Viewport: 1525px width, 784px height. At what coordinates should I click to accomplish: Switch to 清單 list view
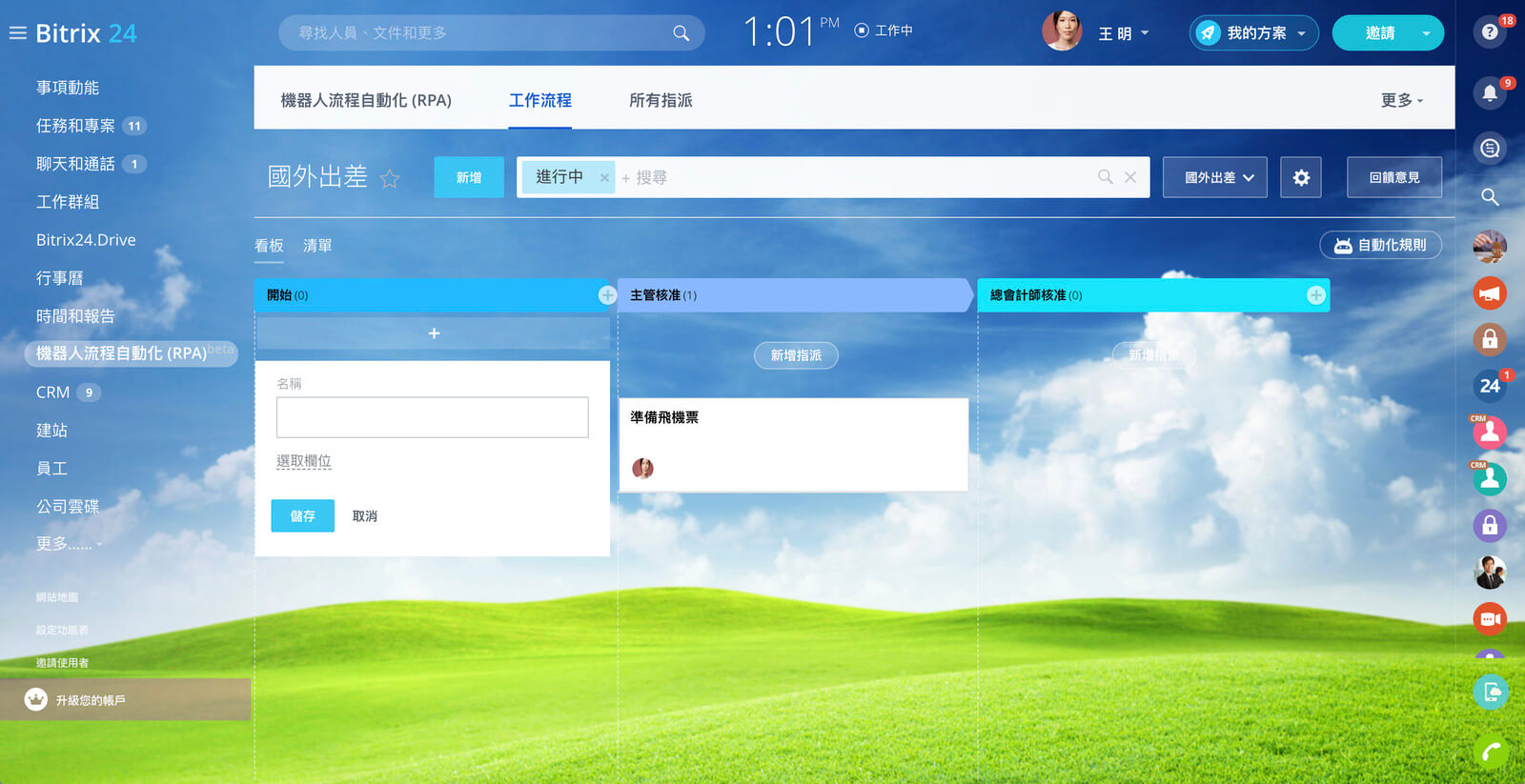[317, 246]
